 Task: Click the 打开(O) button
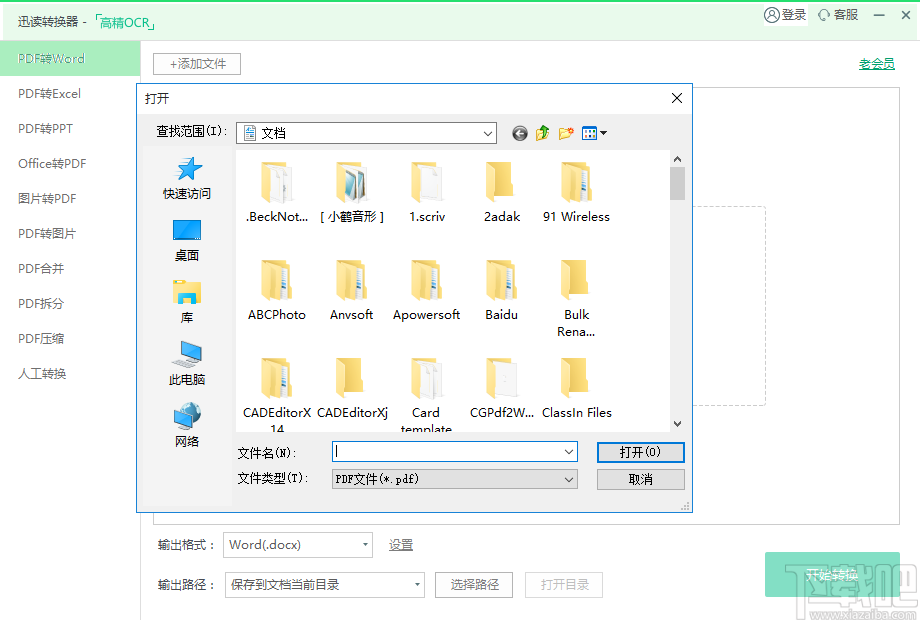click(640, 452)
